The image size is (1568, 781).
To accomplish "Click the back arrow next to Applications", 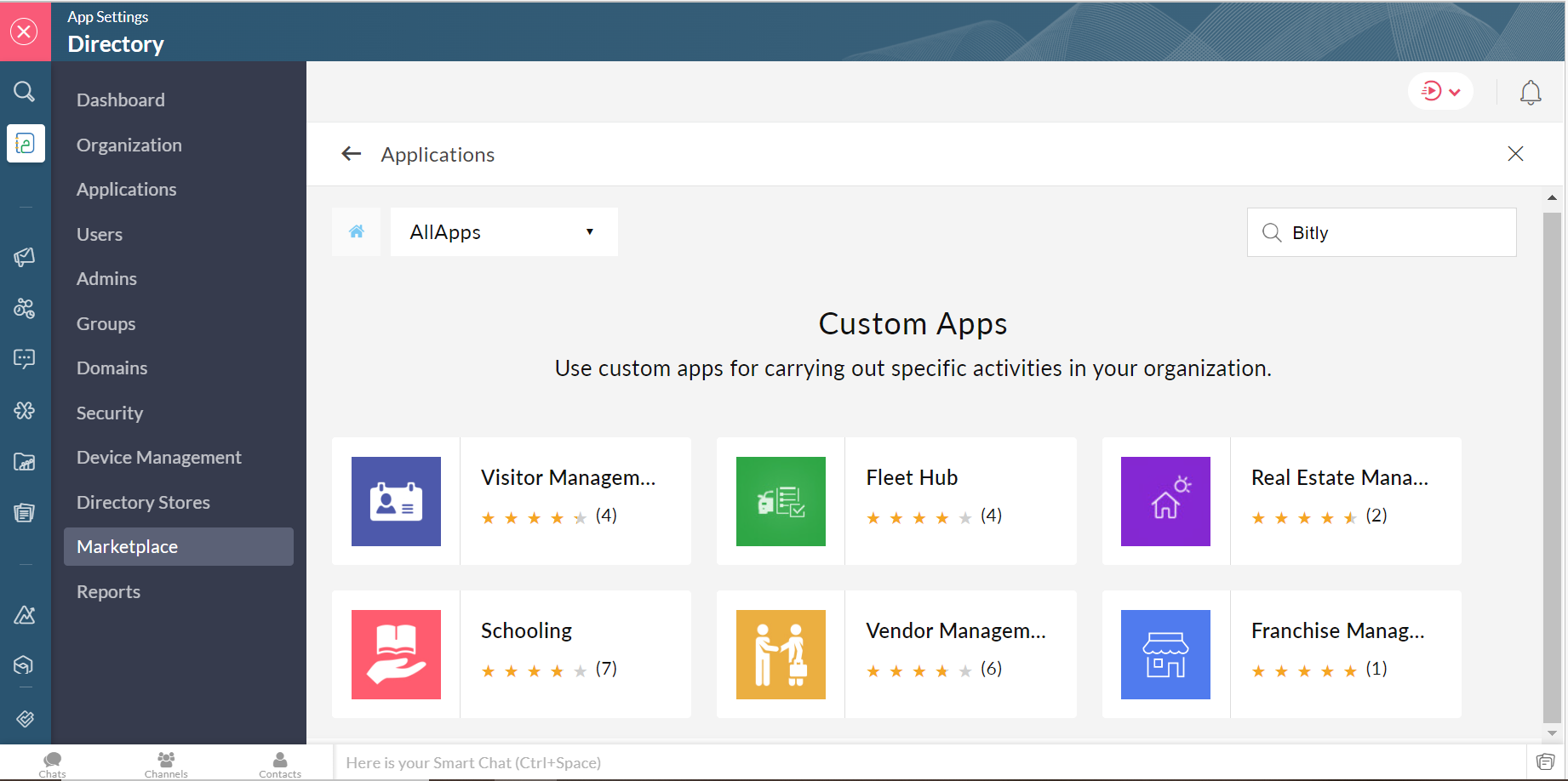I will (351, 154).
